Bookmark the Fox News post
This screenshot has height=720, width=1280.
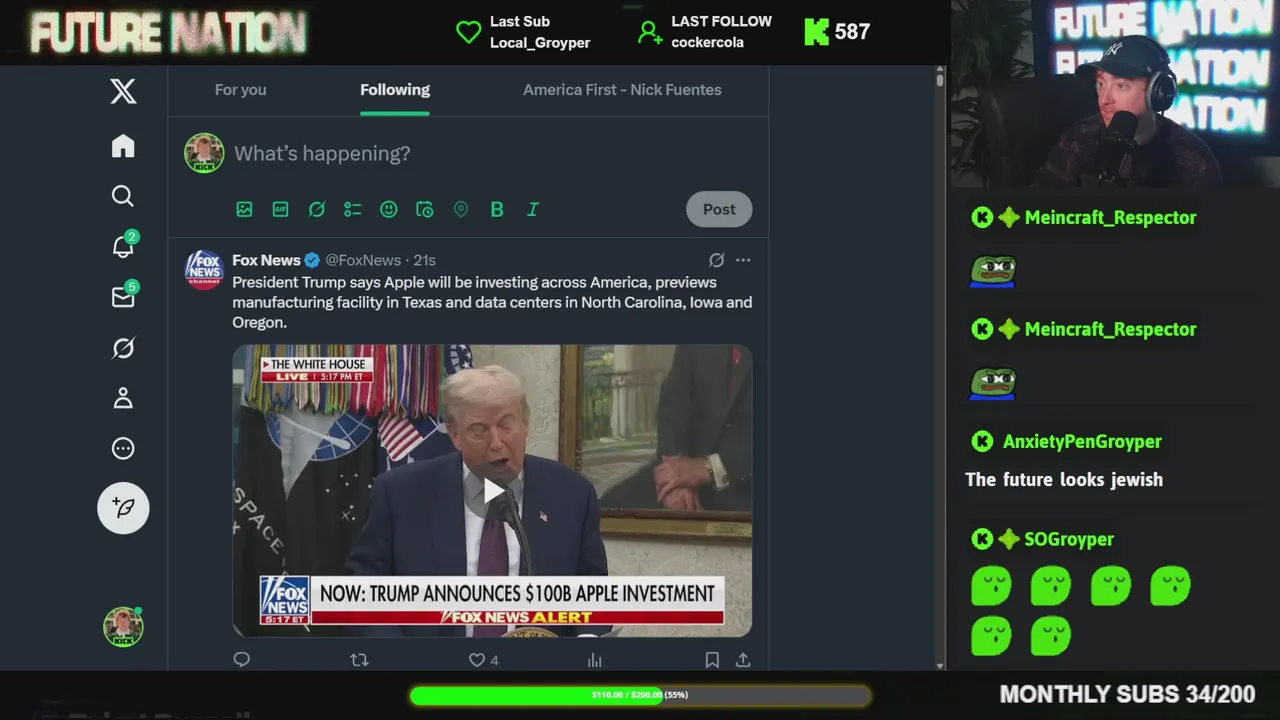[x=712, y=659]
